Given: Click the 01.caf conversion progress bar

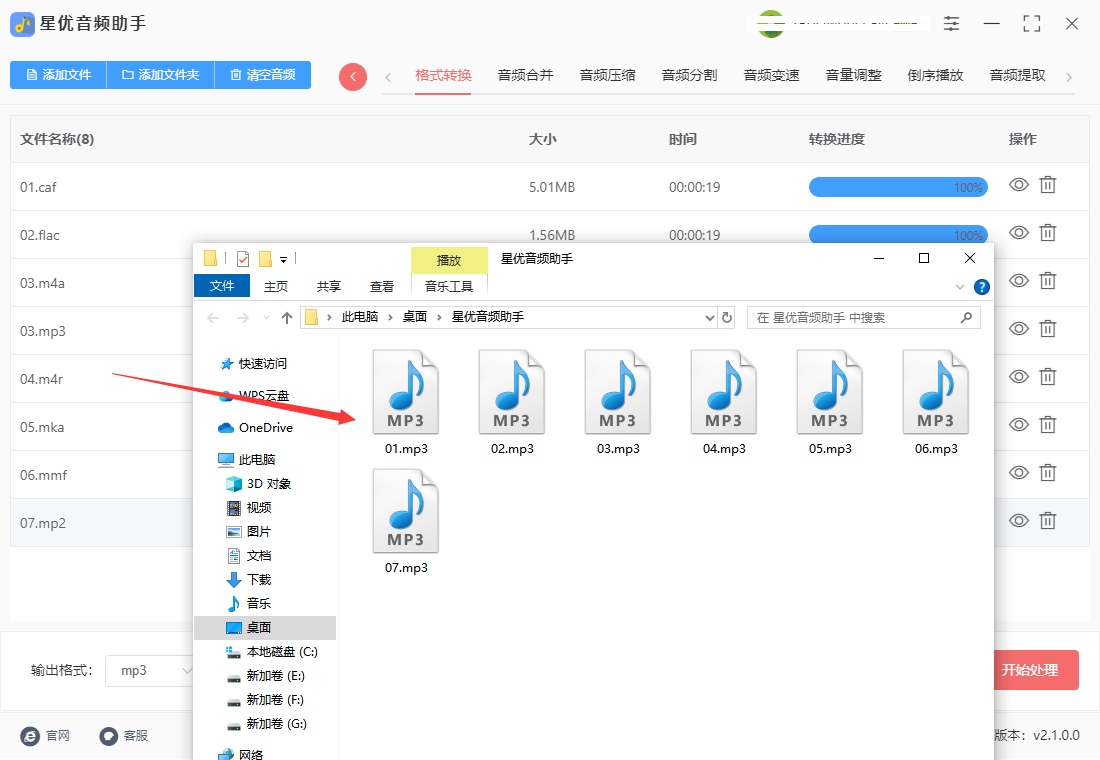Looking at the screenshot, I should [898, 187].
